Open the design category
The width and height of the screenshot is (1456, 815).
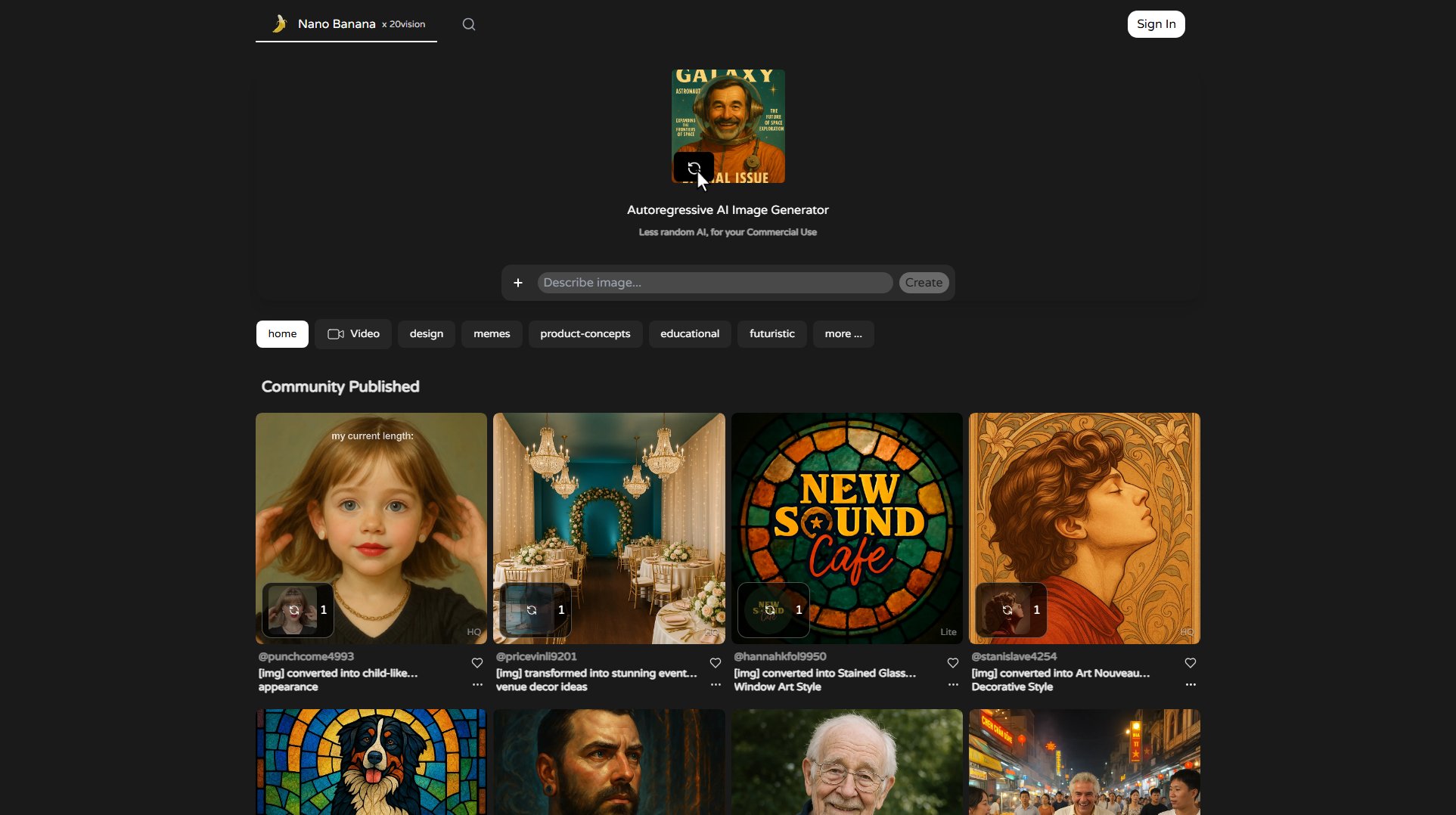(x=427, y=334)
